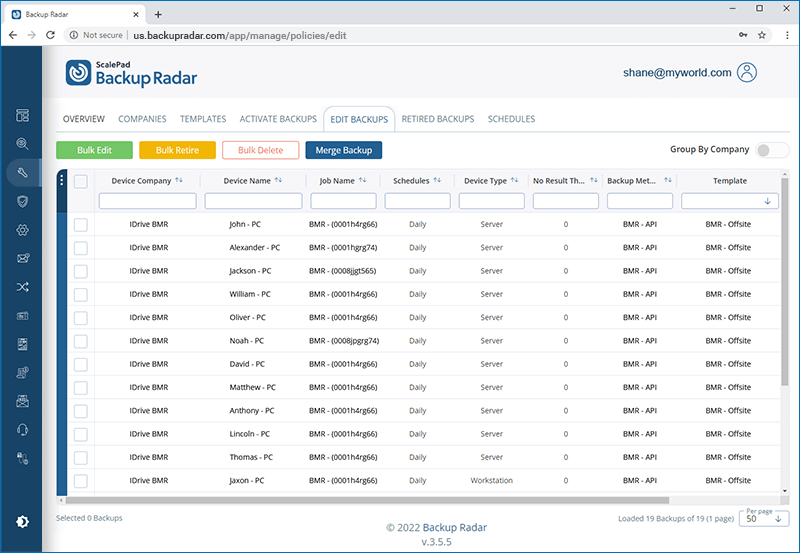This screenshot has height=553, width=800.
Task: Check the William - PC row checkbox
Action: coord(81,294)
